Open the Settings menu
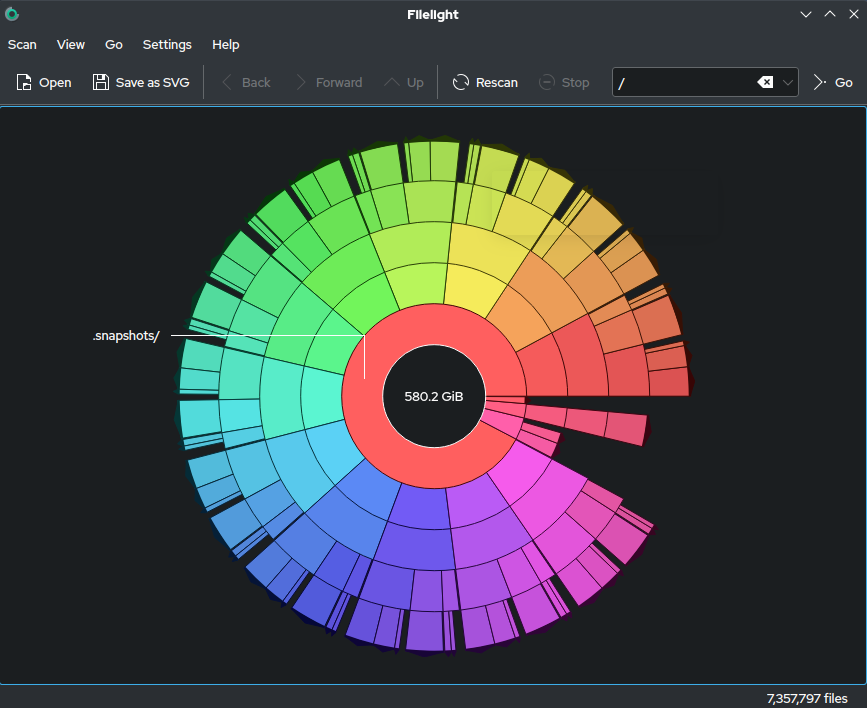This screenshot has height=708, width=867. [x=167, y=45]
